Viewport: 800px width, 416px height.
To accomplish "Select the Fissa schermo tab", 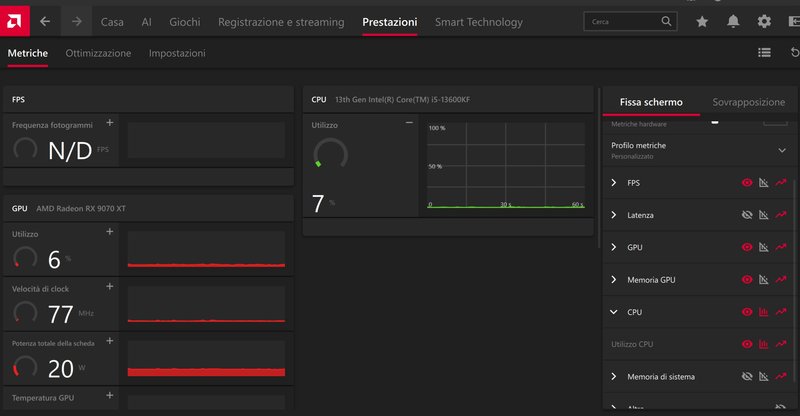I will [651, 102].
